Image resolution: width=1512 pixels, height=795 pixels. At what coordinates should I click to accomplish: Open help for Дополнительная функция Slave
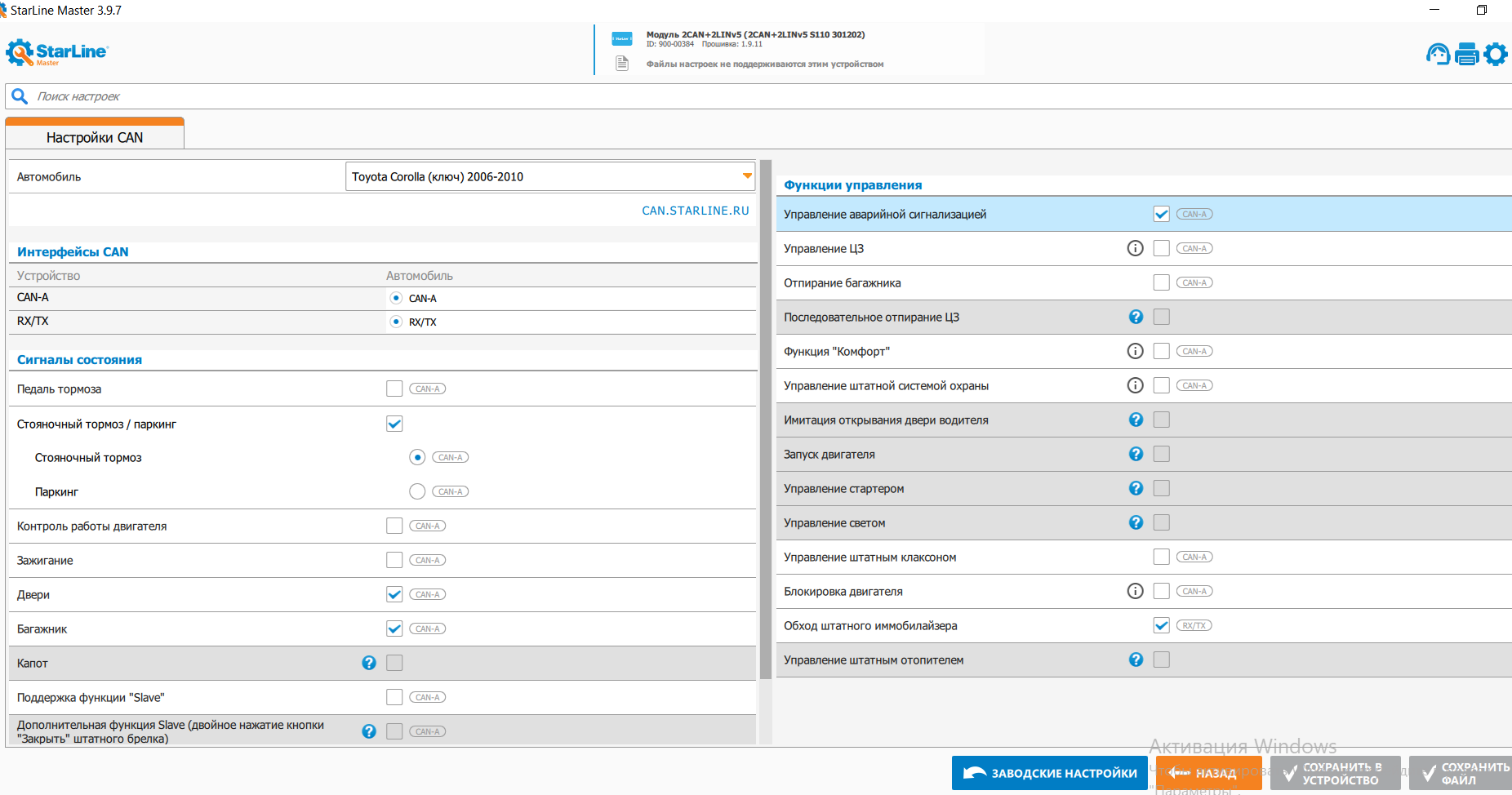click(369, 731)
